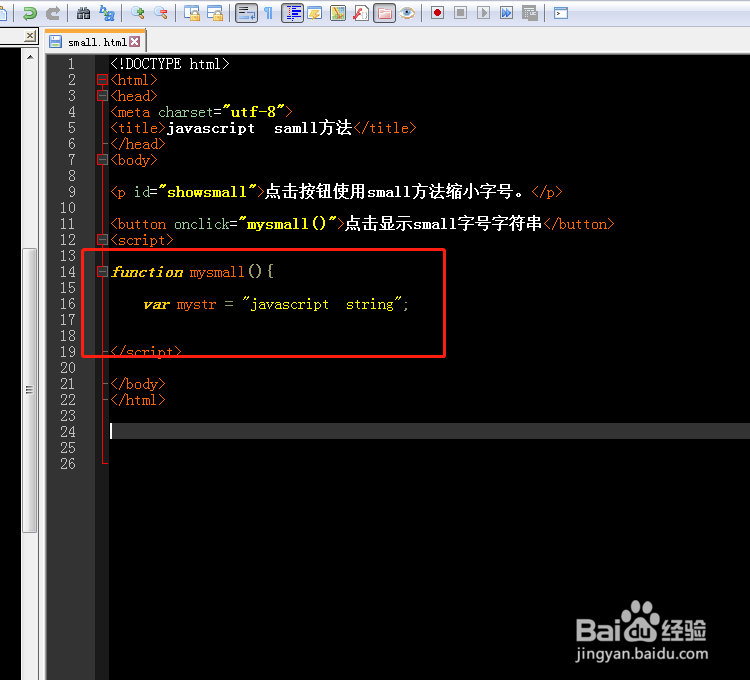Click the charset "utf-8" value
Screen dimensions: 750x680
click(254, 112)
